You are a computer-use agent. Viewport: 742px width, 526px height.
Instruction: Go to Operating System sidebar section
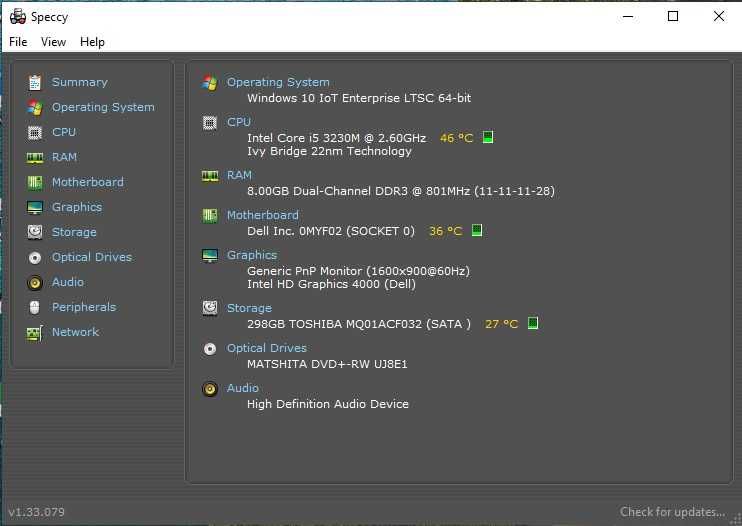(x=103, y=107)
